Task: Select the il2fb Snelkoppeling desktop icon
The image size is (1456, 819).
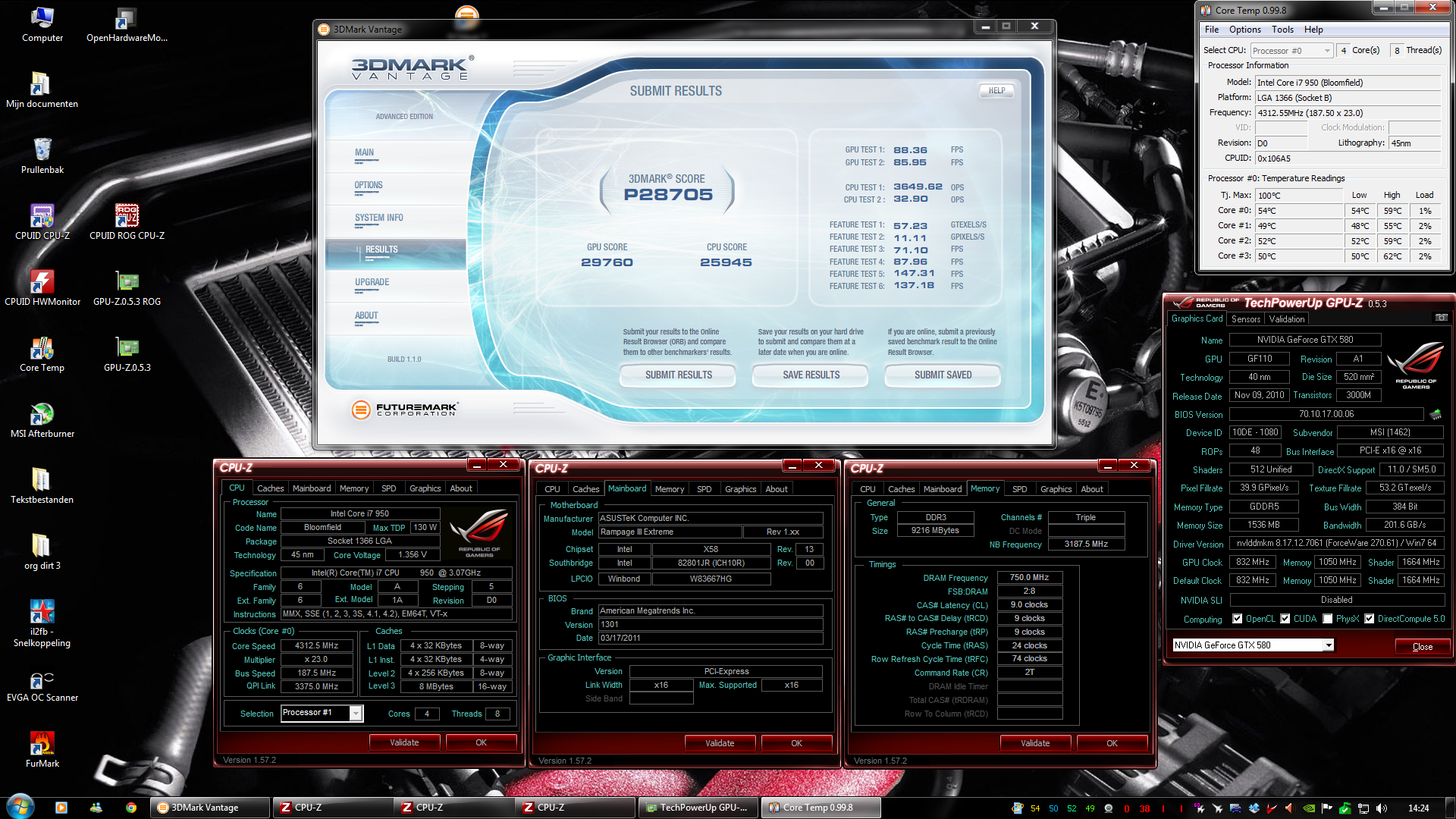Action: [x=42, y=623]
